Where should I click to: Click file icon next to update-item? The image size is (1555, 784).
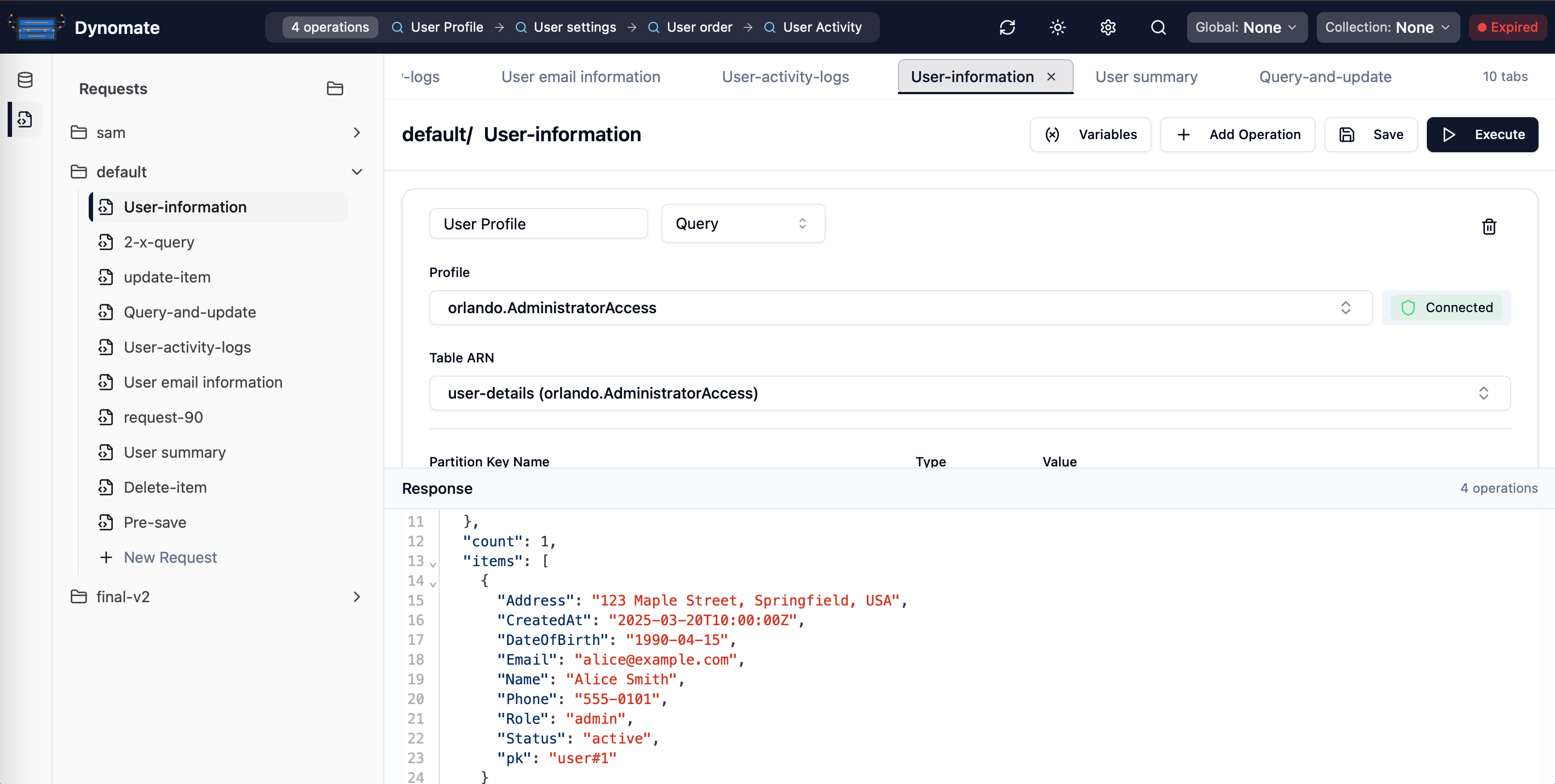tap(106, 277)
